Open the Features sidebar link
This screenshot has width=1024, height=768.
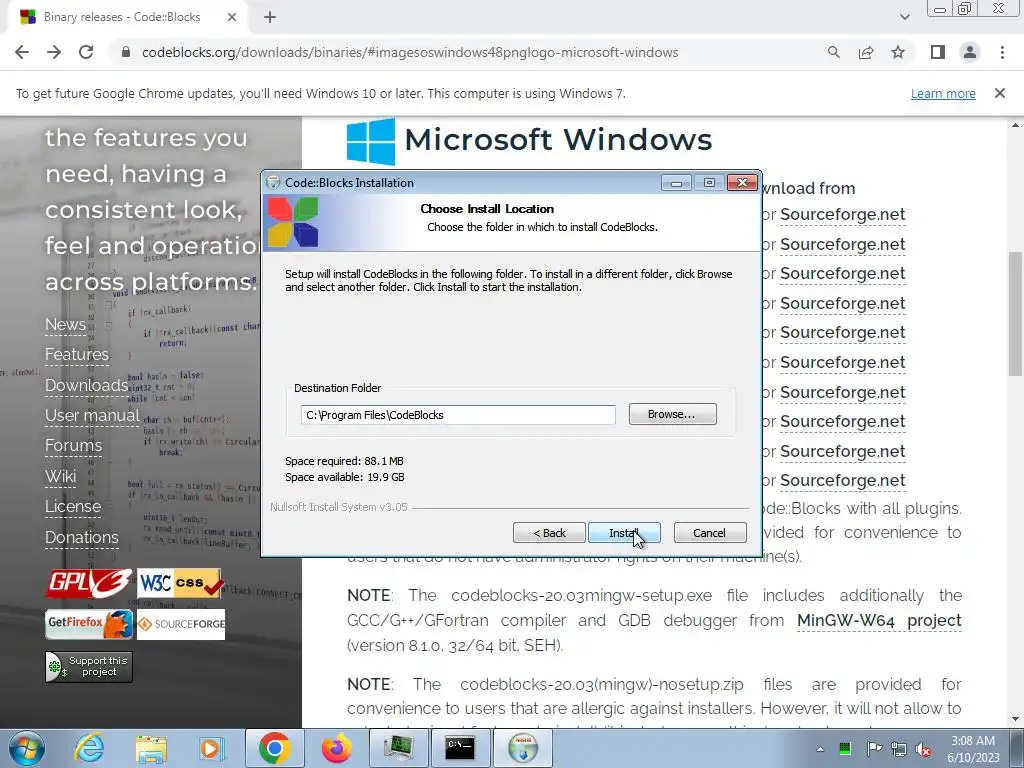point(77,355)
